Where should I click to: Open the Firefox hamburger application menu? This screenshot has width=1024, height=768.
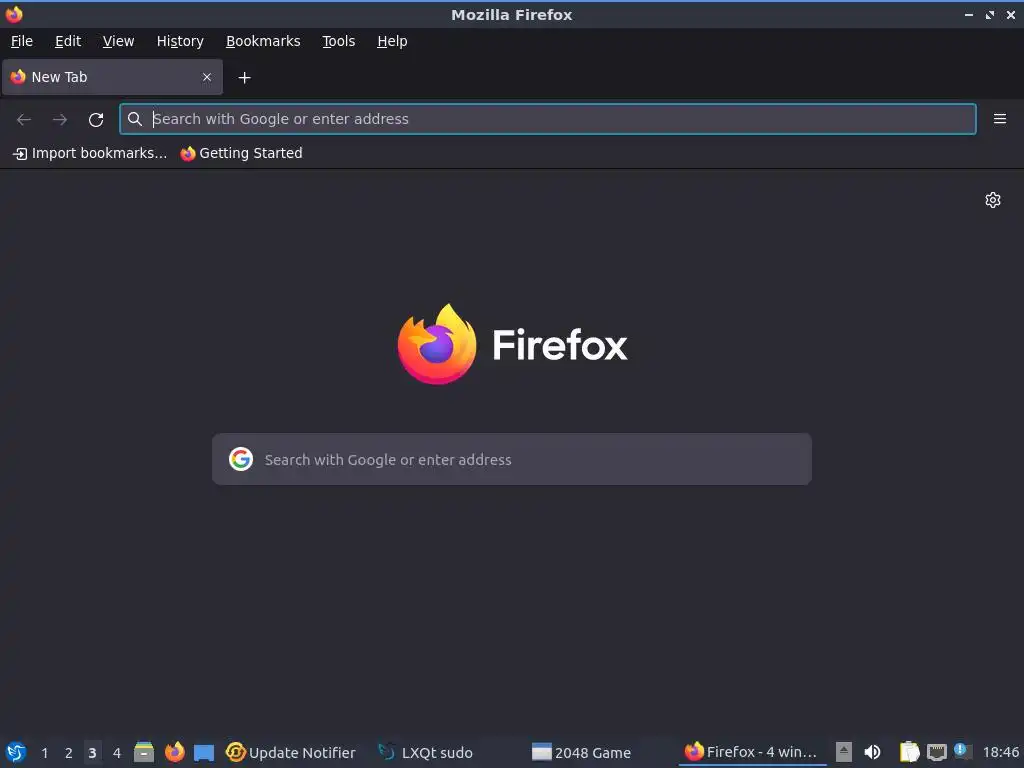(x=1000, y=119)
